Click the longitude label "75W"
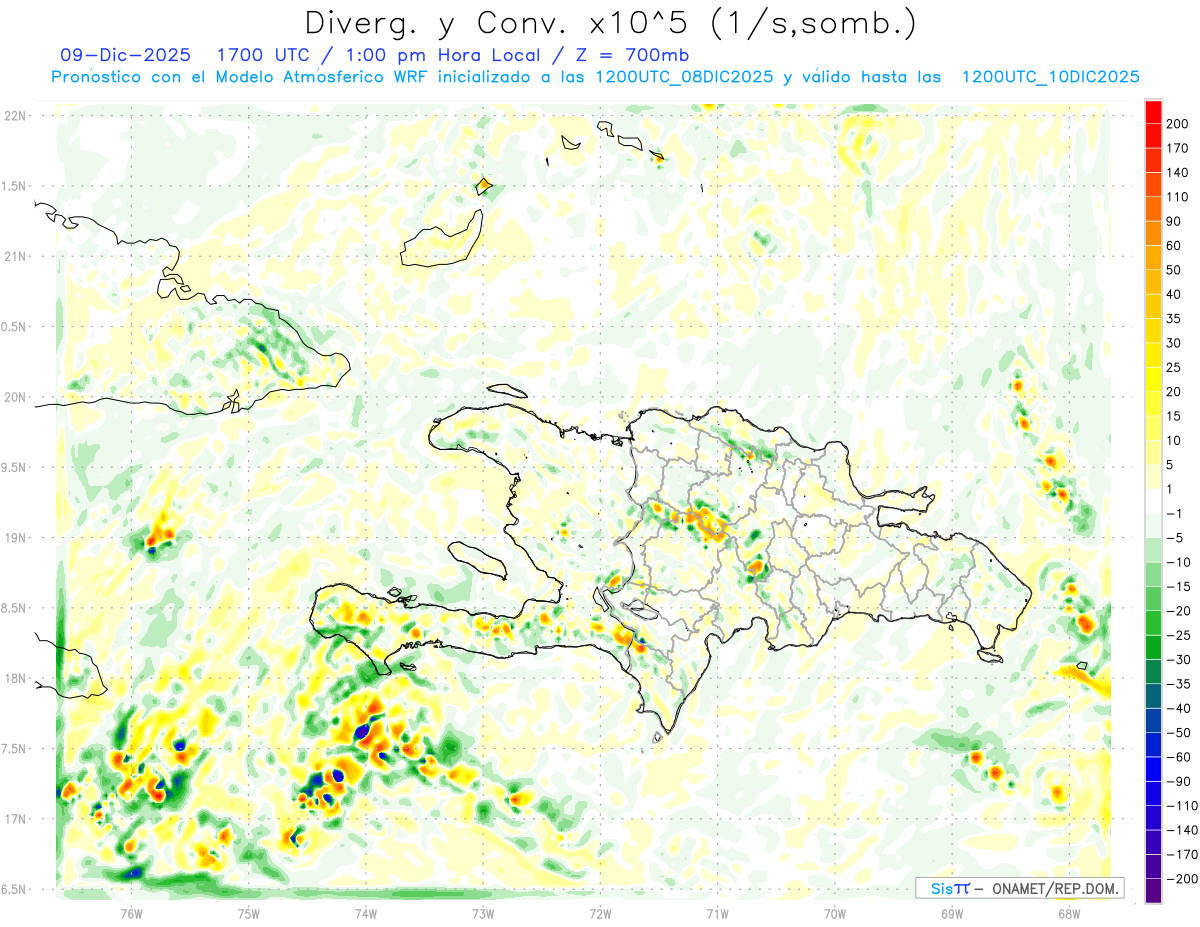The width and height of the screenshot is (1200, 927). (249, 913)
